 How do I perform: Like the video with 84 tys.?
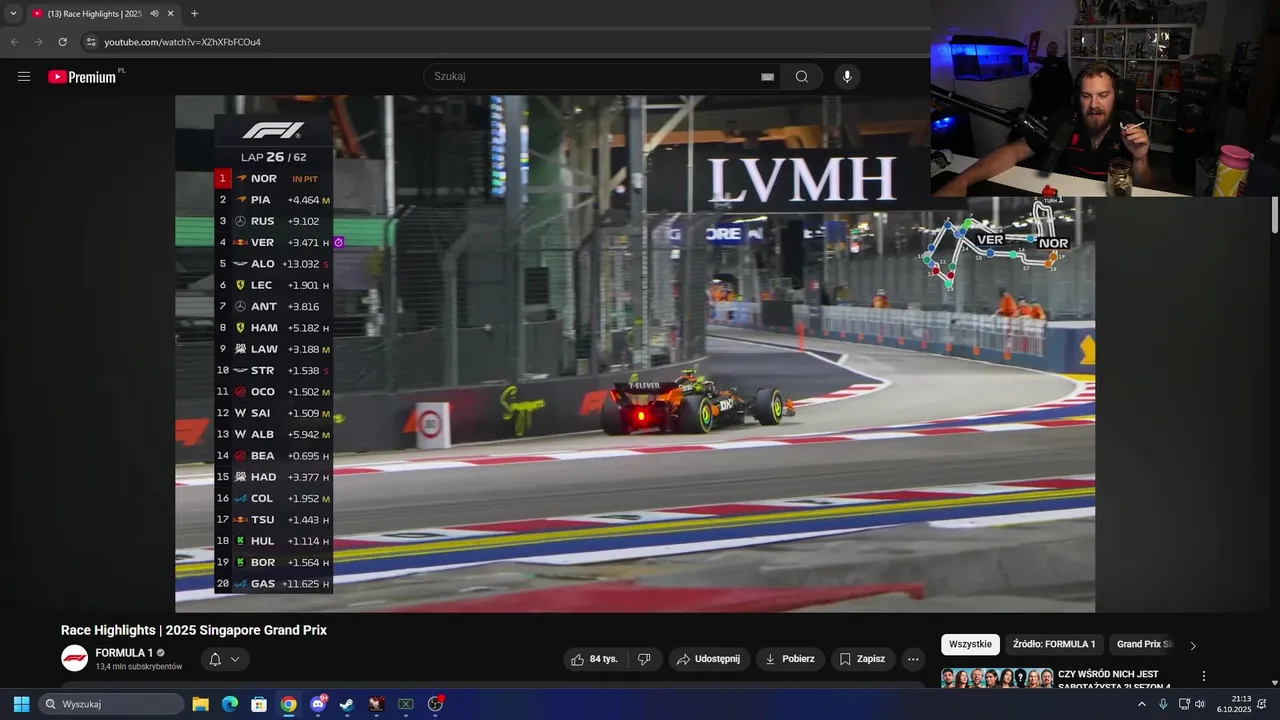[x=594, y=659]
